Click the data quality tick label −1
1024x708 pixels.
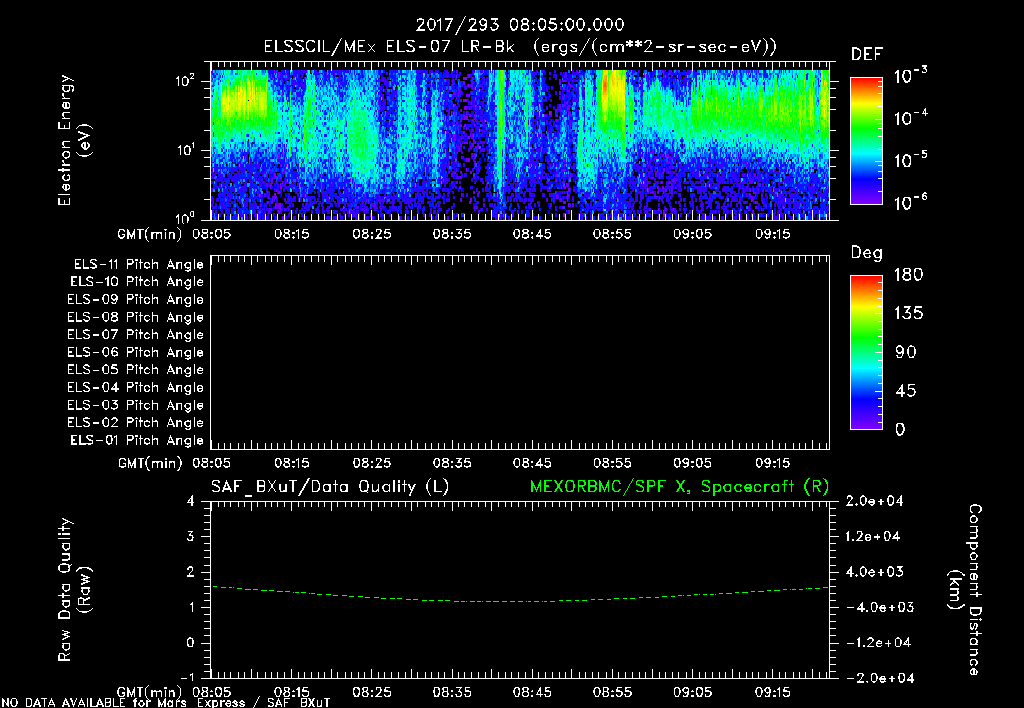tap(186, 677)
